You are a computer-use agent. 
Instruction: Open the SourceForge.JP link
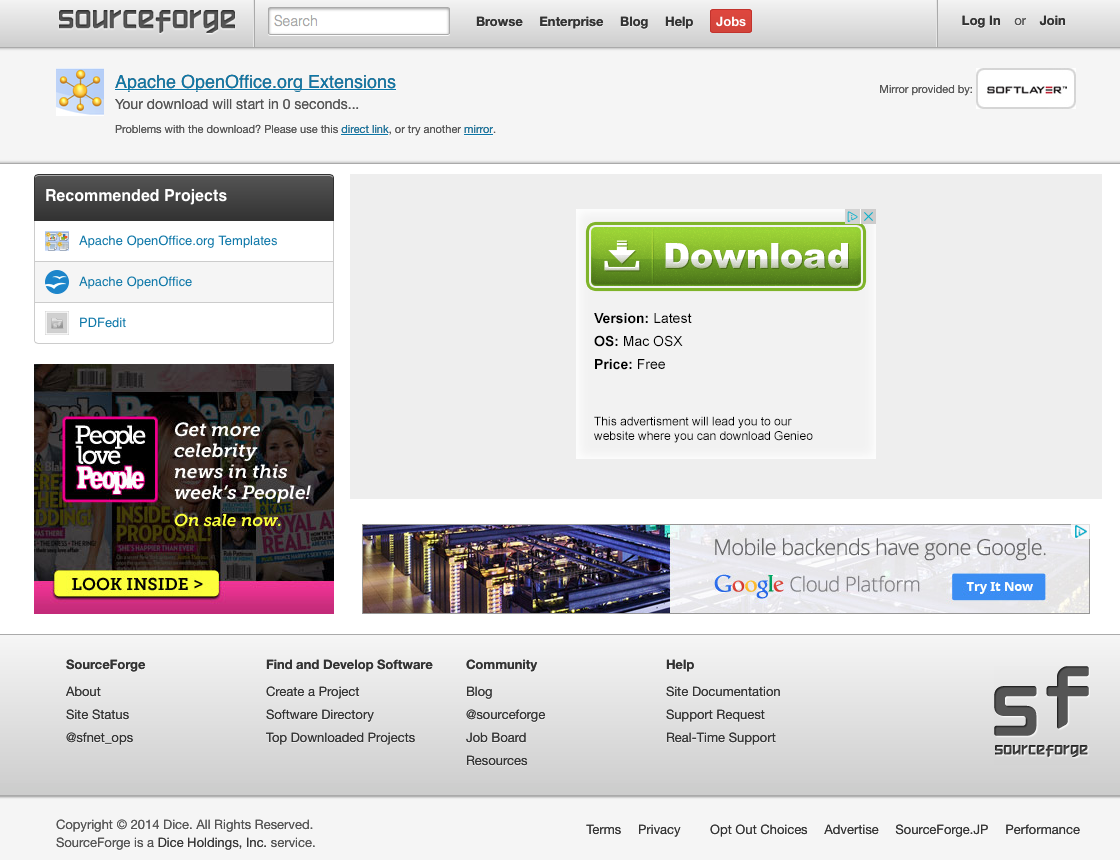point(941,829)
